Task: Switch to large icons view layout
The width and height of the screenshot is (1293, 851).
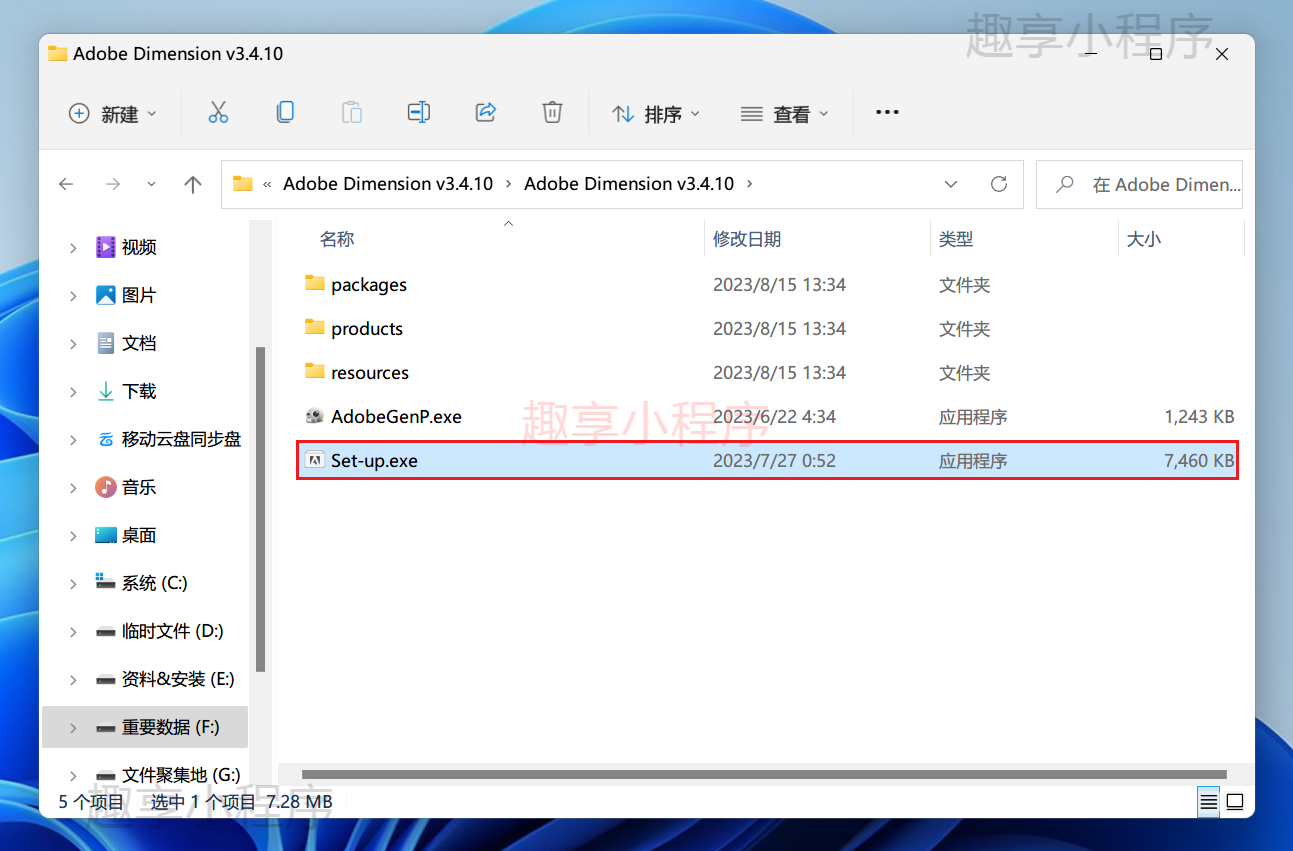Action: [1235, 802]
